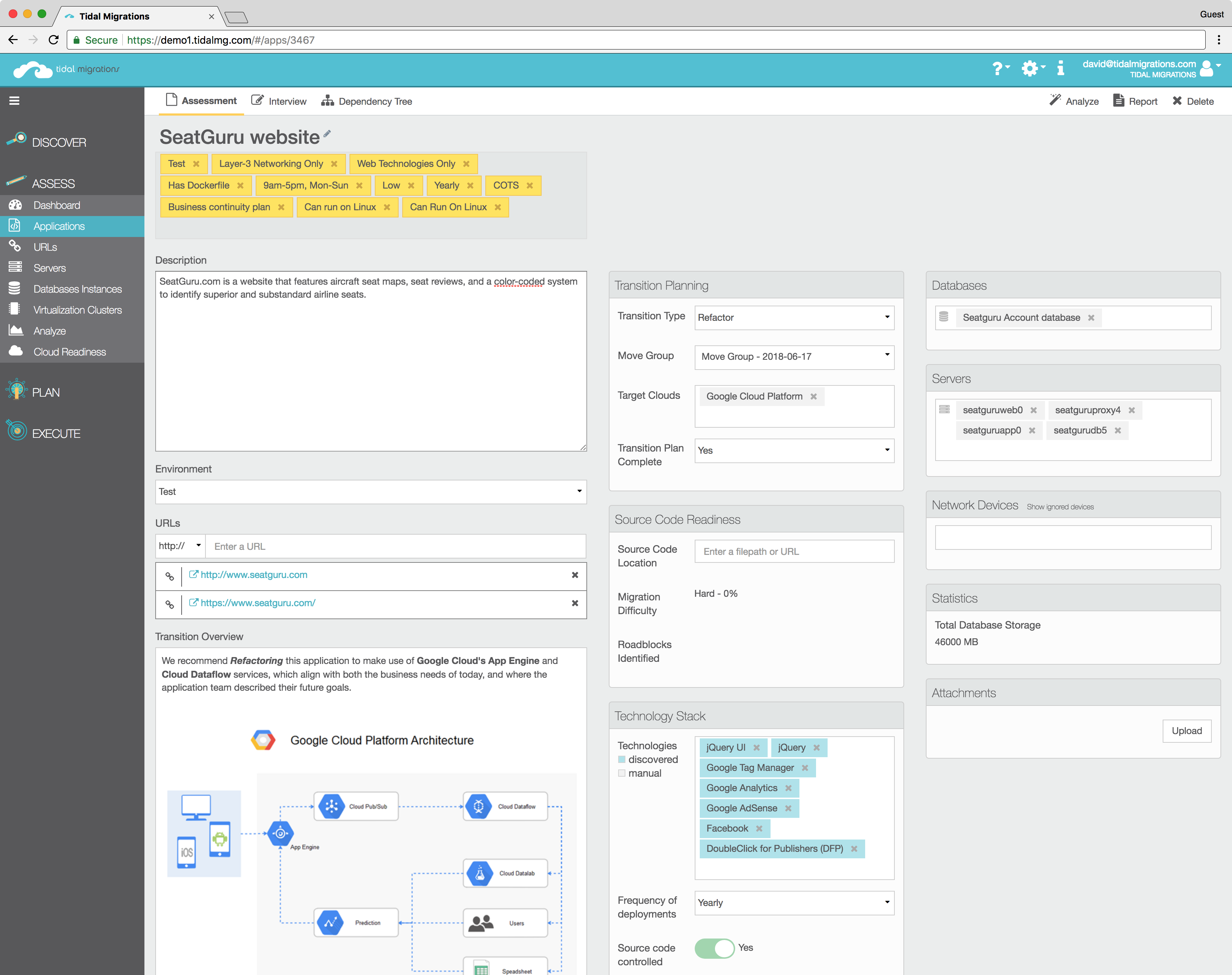Image resolution: width=1232 pixels, height=975 pixels.
Task: Open the help question mark menu
Action: [x=1001, y=69]
